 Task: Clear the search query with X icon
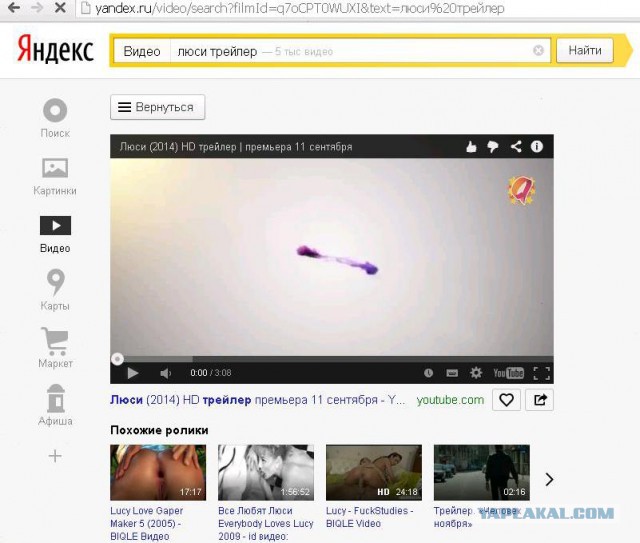coord(538,51)
